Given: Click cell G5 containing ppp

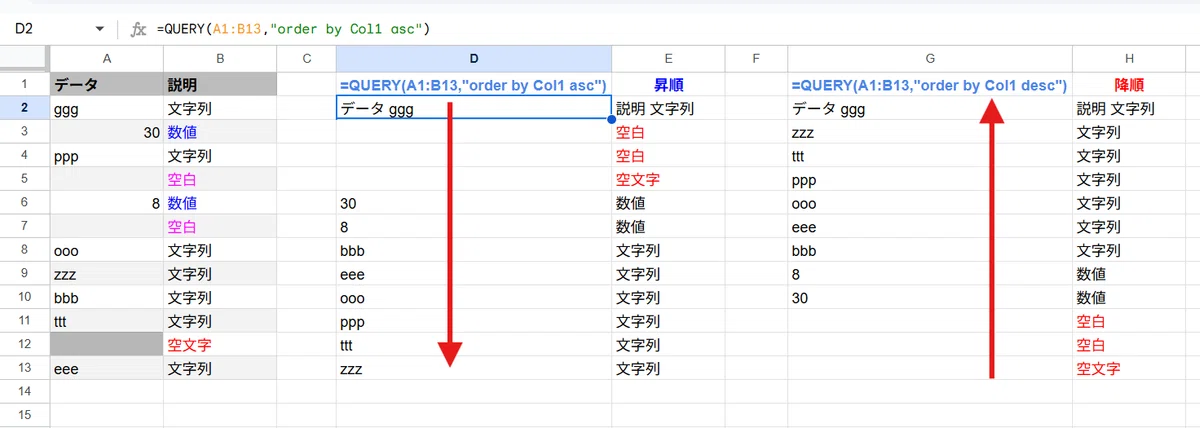Looking at the screenshot, I should (930, 179).
